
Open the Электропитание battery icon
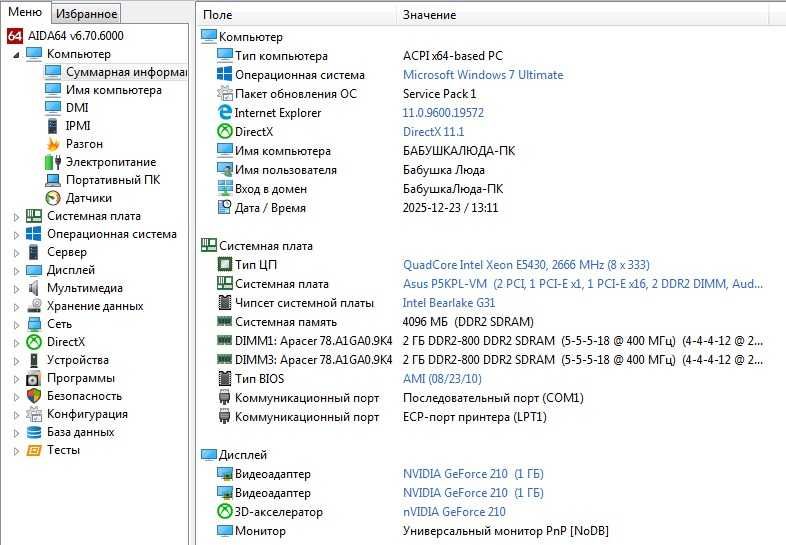click(x=53, y=162)
